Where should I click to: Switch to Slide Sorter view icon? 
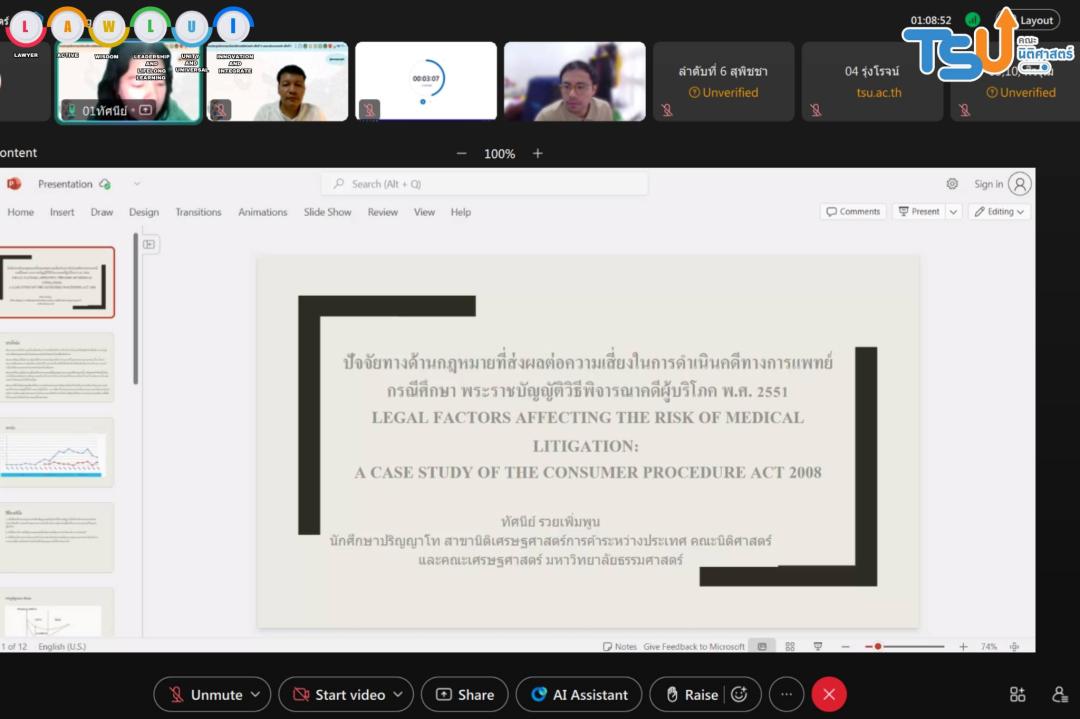[x=790, y=647]
